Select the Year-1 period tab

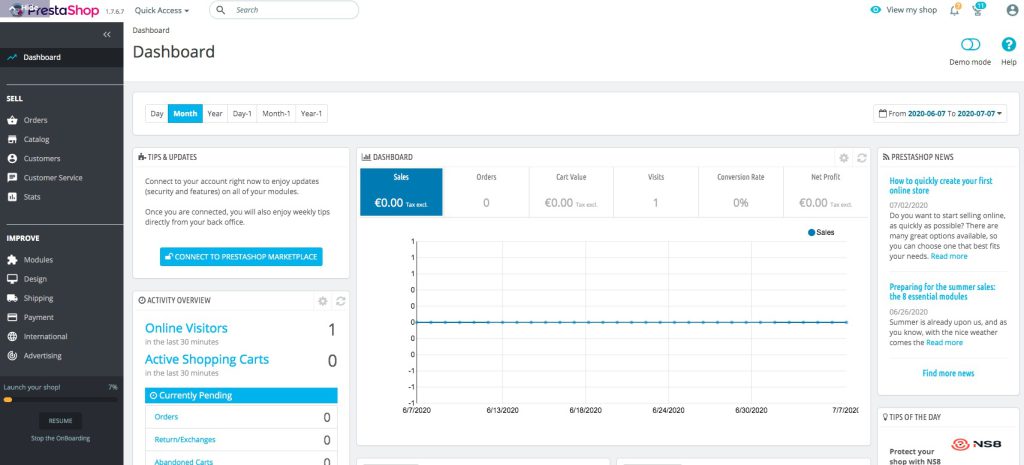coord(312,114)
